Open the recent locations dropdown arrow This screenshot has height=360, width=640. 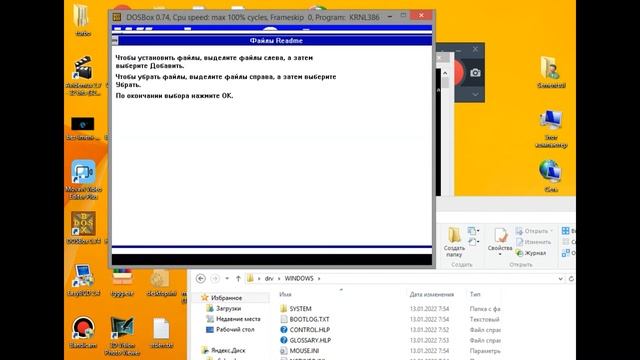point(227,278)
